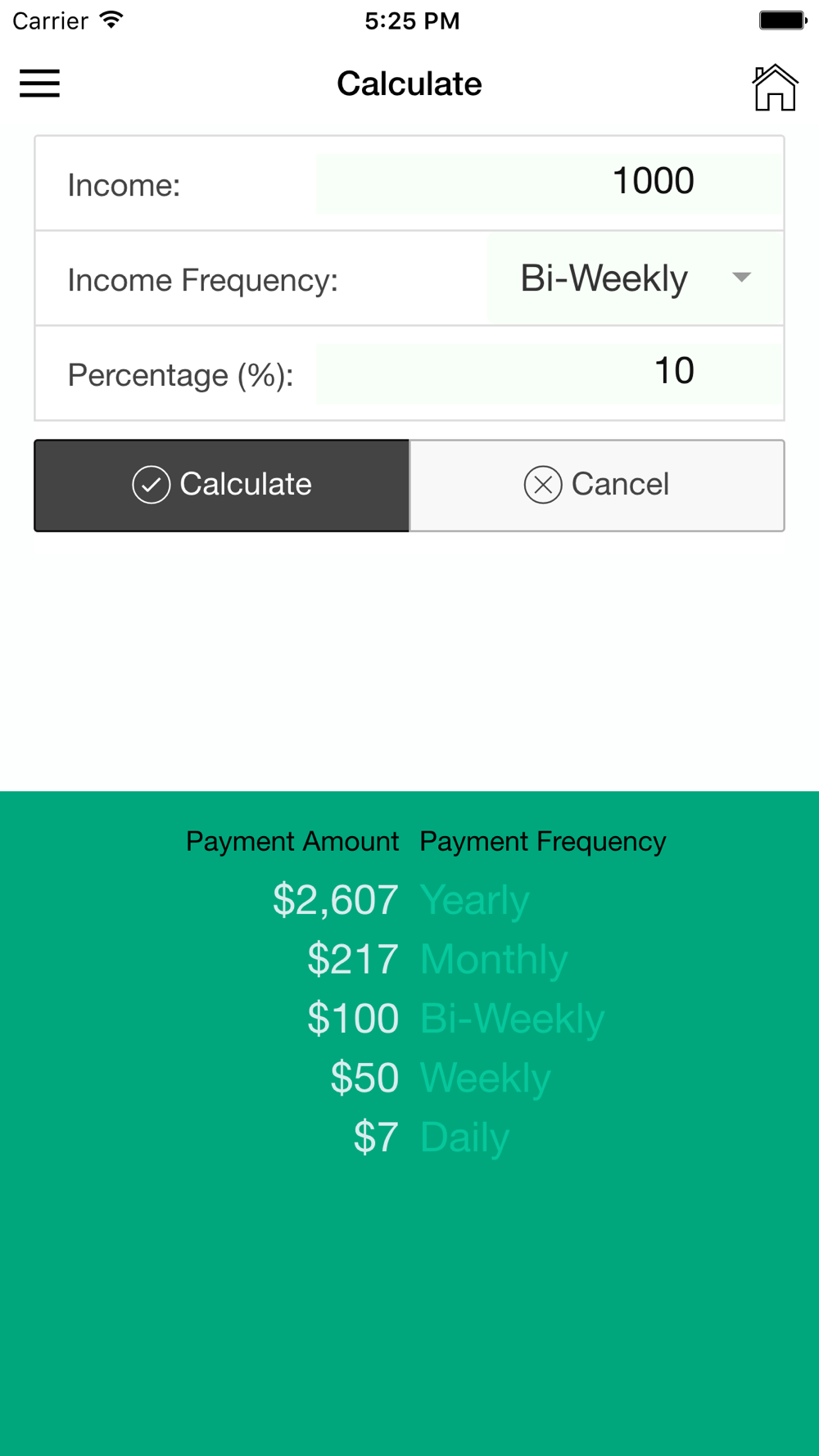The image size is (819, 1456).
Task: Tap the home icon
Action: [774, 87]
